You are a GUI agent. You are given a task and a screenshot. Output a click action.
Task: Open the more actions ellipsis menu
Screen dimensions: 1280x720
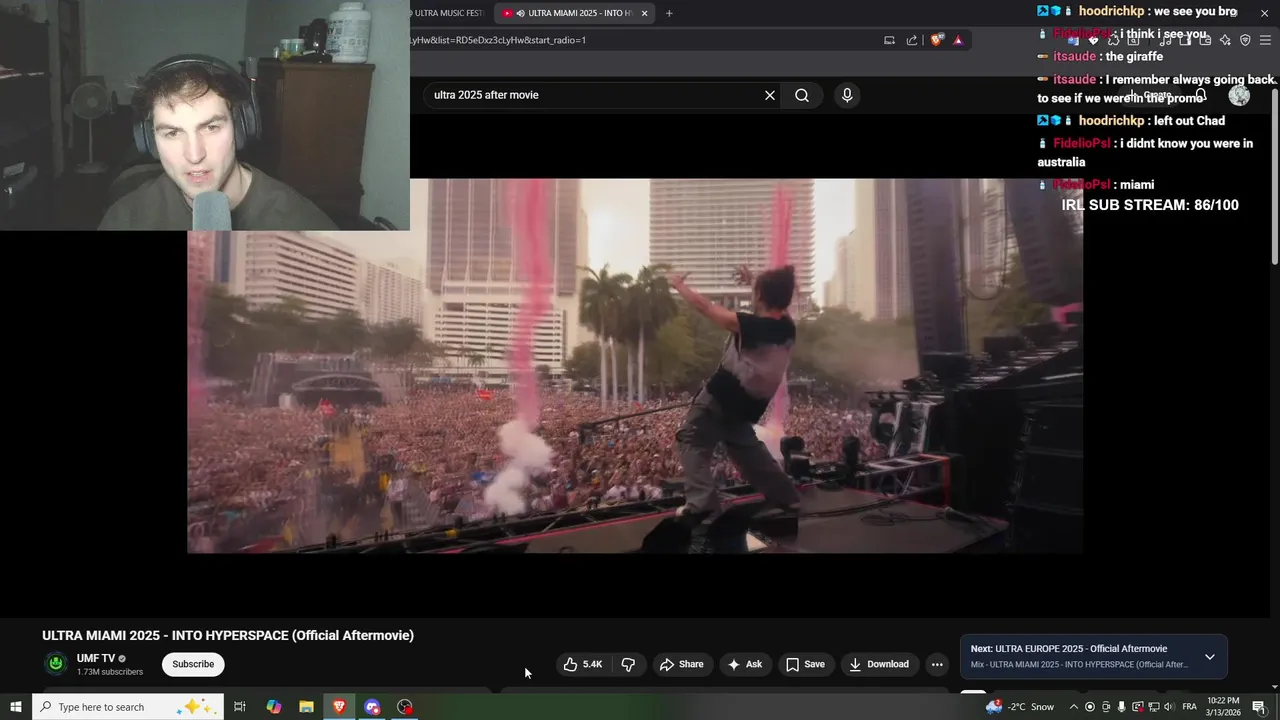click(937, 664)
